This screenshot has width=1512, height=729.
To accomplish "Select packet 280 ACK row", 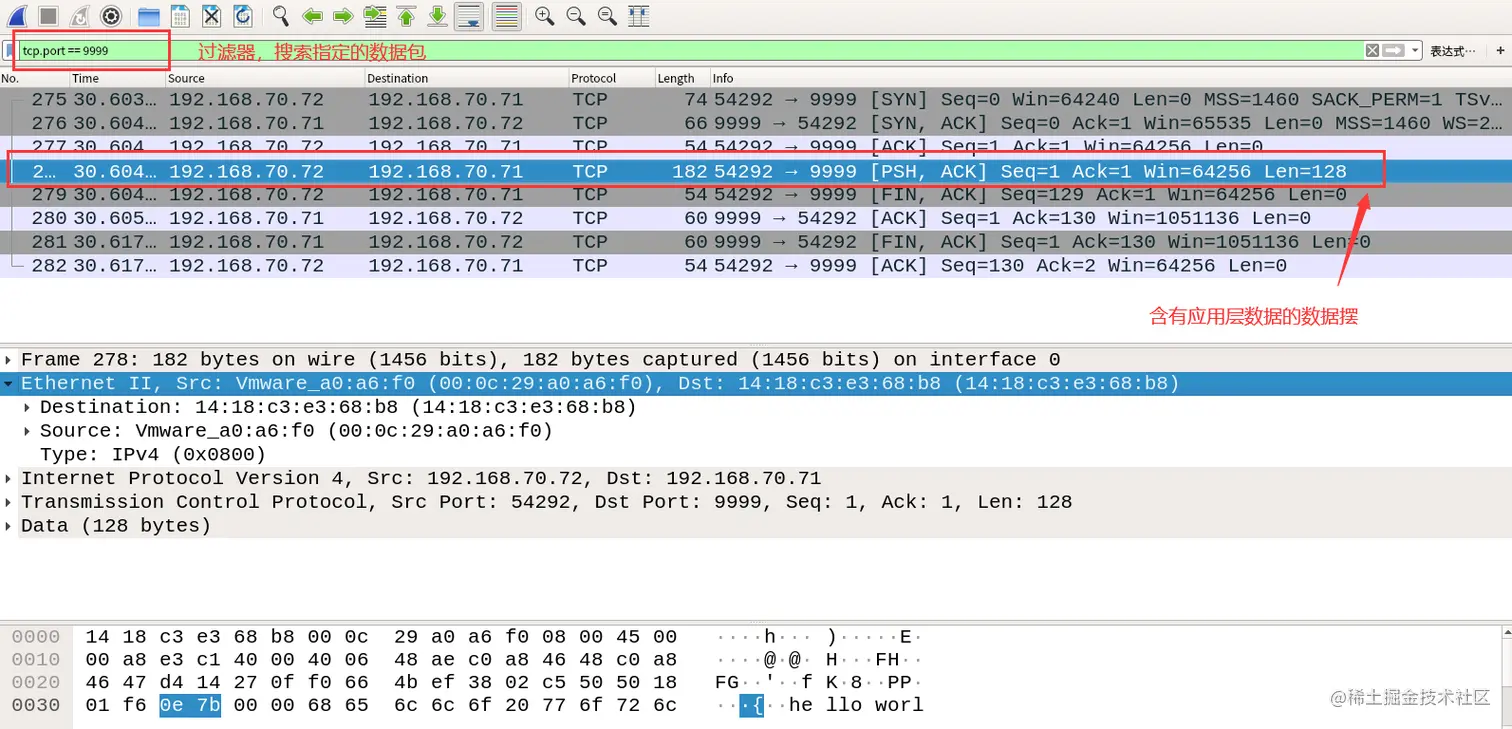I will [x=756, y=218].
